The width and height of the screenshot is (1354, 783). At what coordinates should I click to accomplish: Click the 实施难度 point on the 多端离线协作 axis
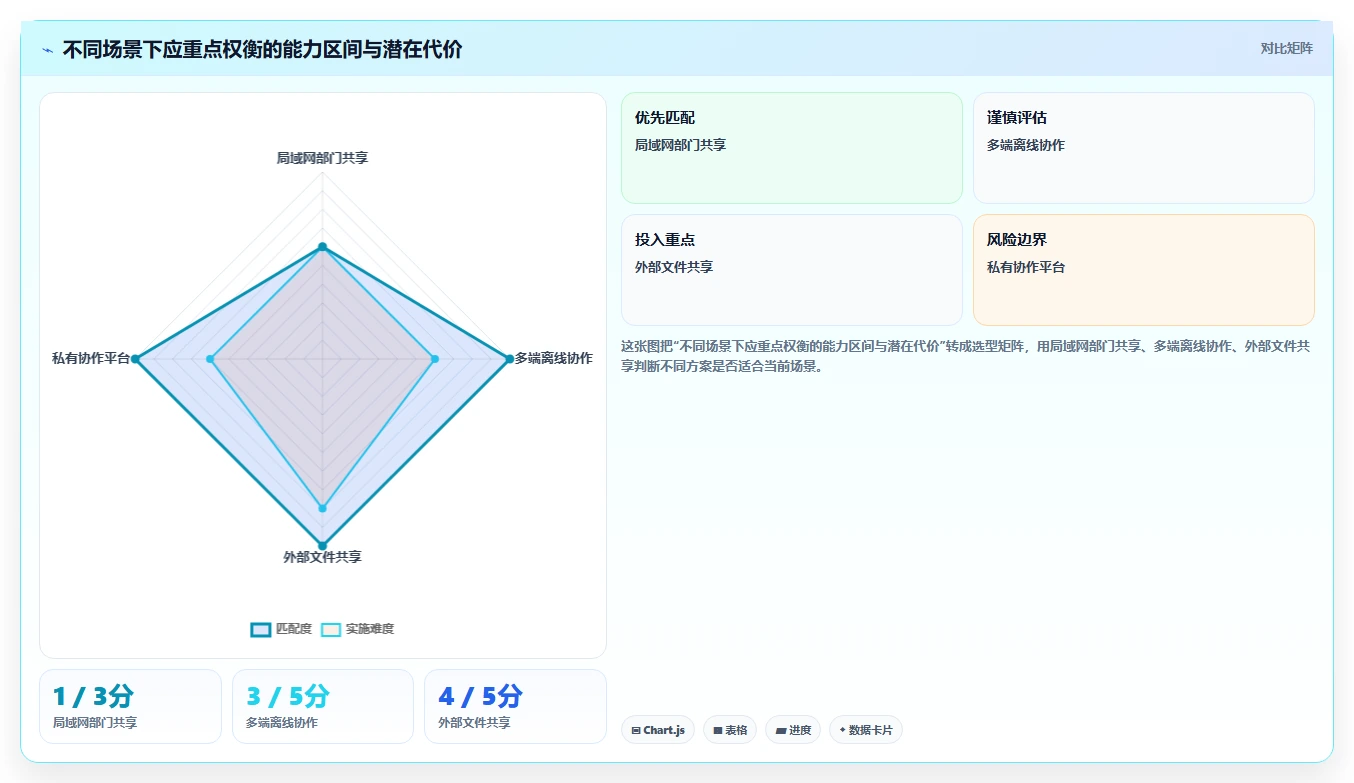tap(434, 358)
